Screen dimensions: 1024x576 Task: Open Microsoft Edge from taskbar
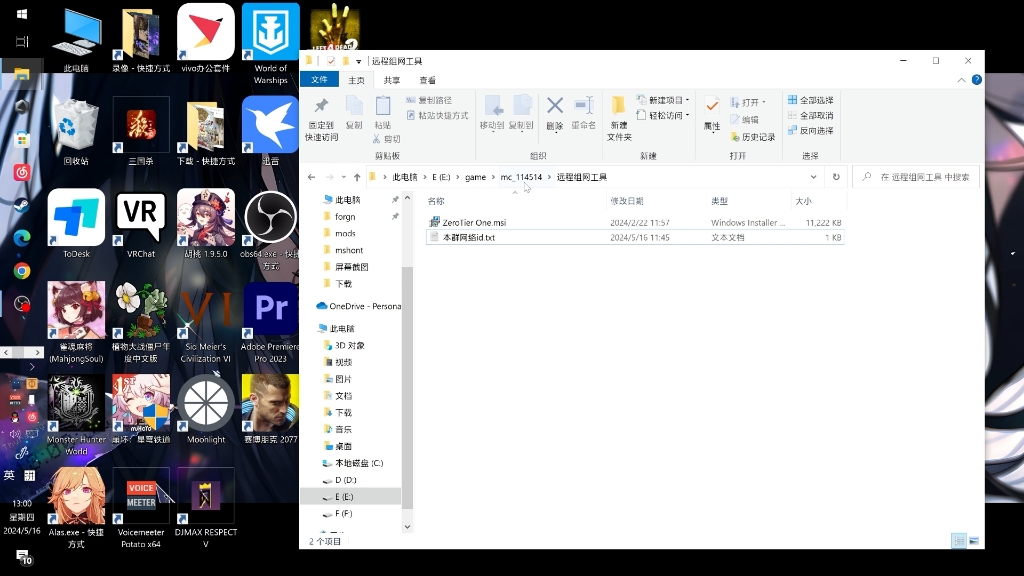click(x=22, y=238)
